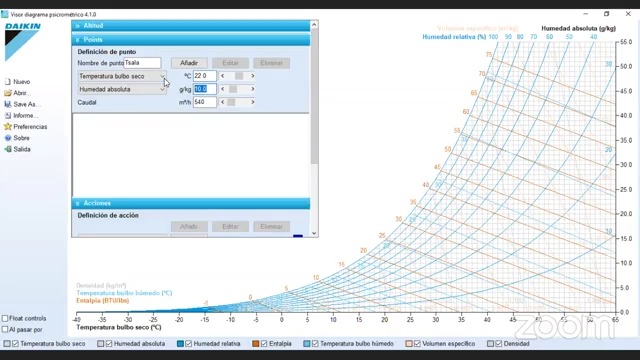Click the Añadir button under Definición de acción
The width and height of the screenshot is (640, 360).
[189, 227]
